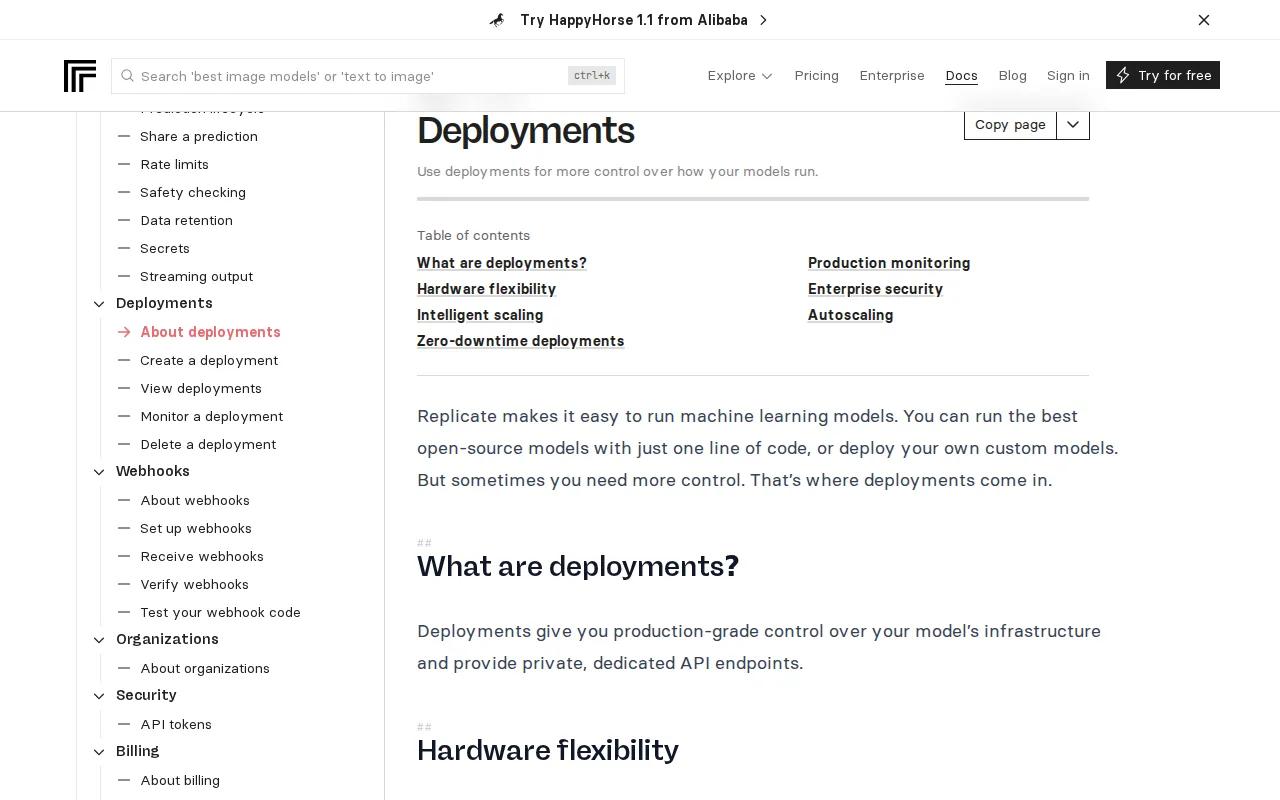The image size is (1280, 800).
Task: Click the Hardware flexibility heading
Action: tap(548, 750)
